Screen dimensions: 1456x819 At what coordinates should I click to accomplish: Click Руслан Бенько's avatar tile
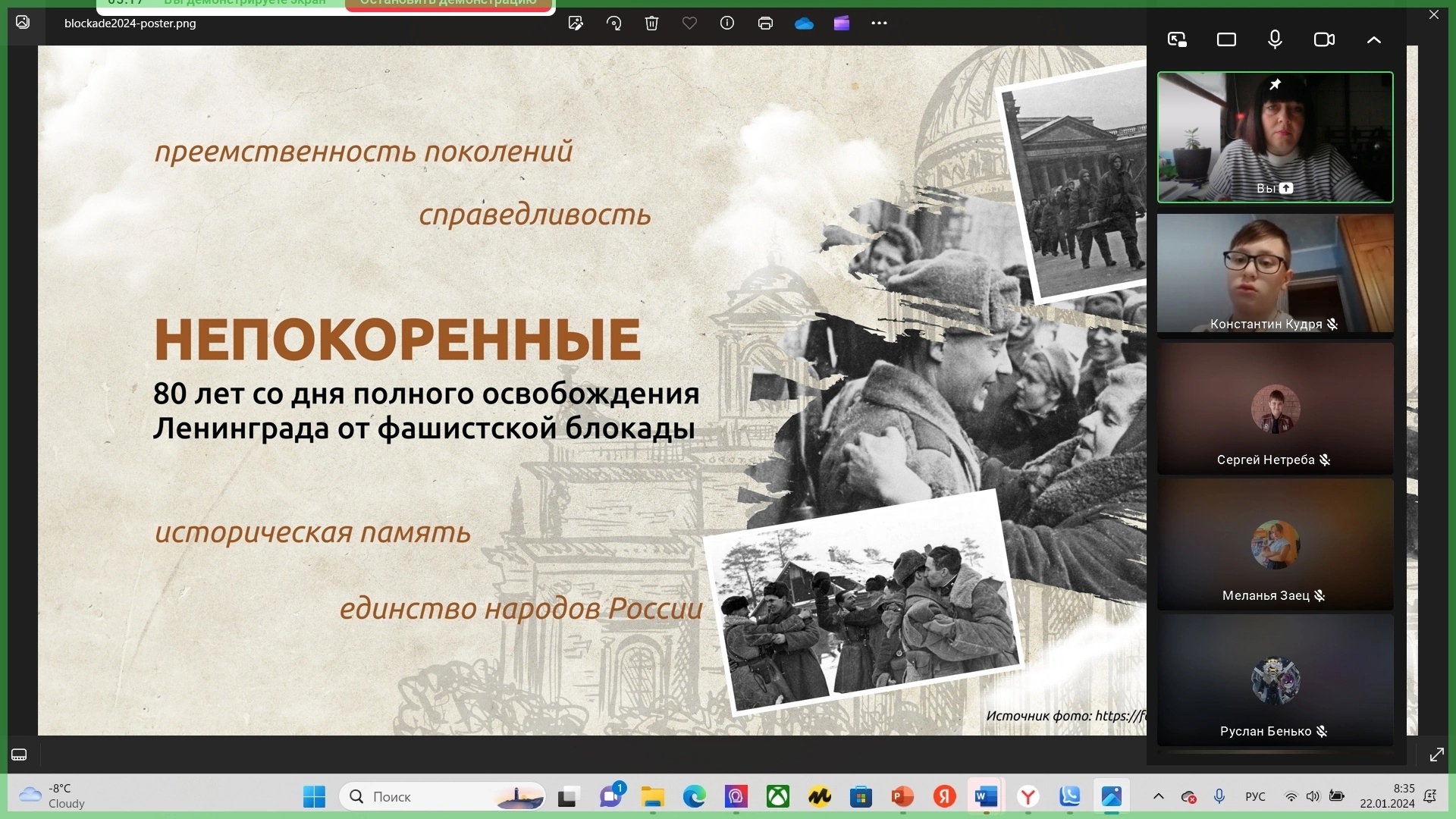point(1276,680)
